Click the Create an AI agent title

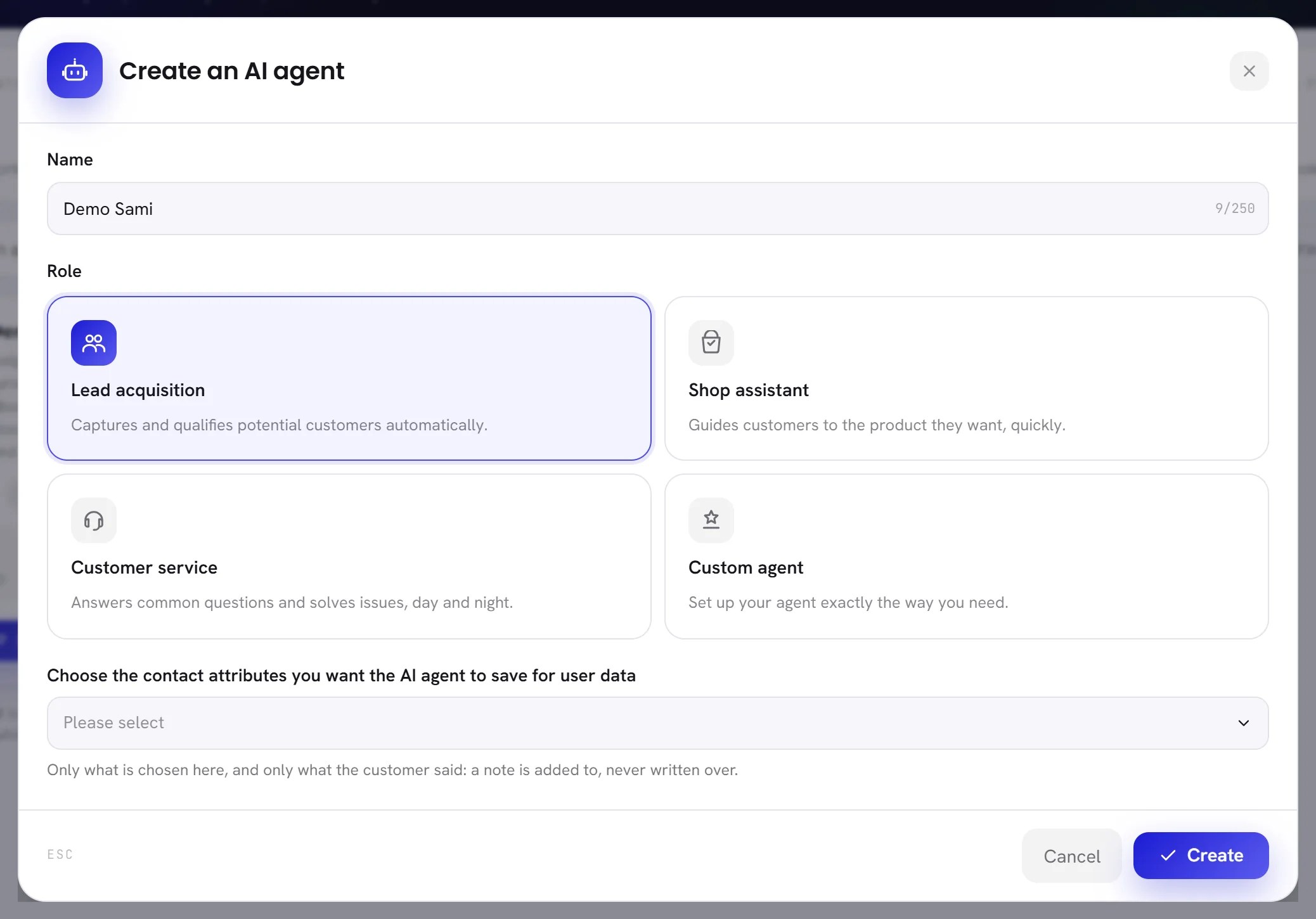point(231,71)
